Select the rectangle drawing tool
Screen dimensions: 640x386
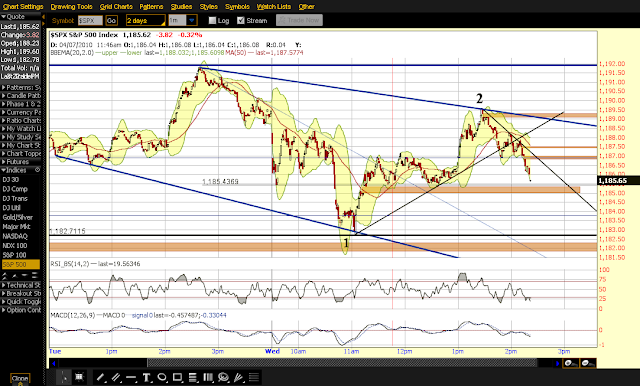pyautogui.click(x=177, y=377)
